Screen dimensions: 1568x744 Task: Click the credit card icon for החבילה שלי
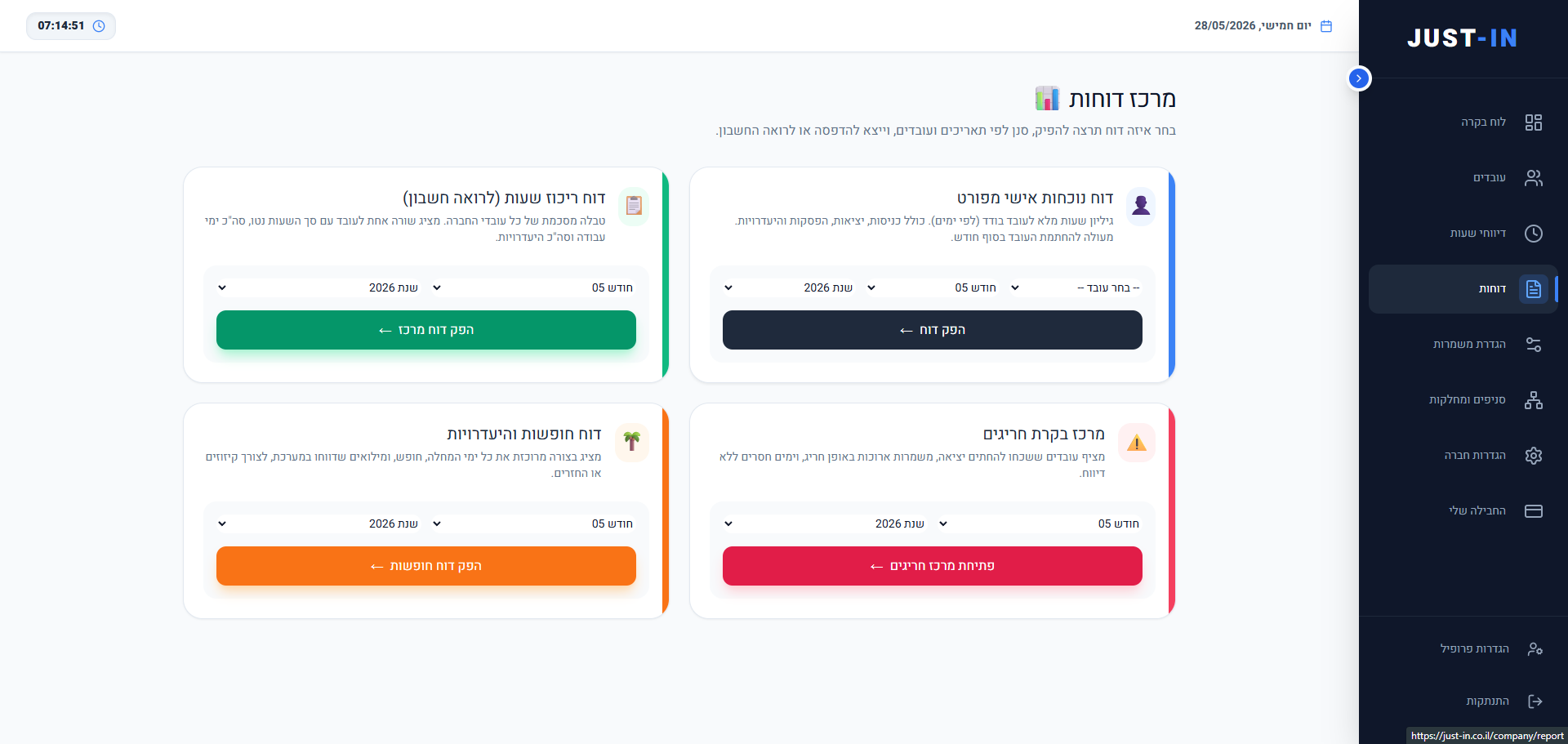point(1533,511)
